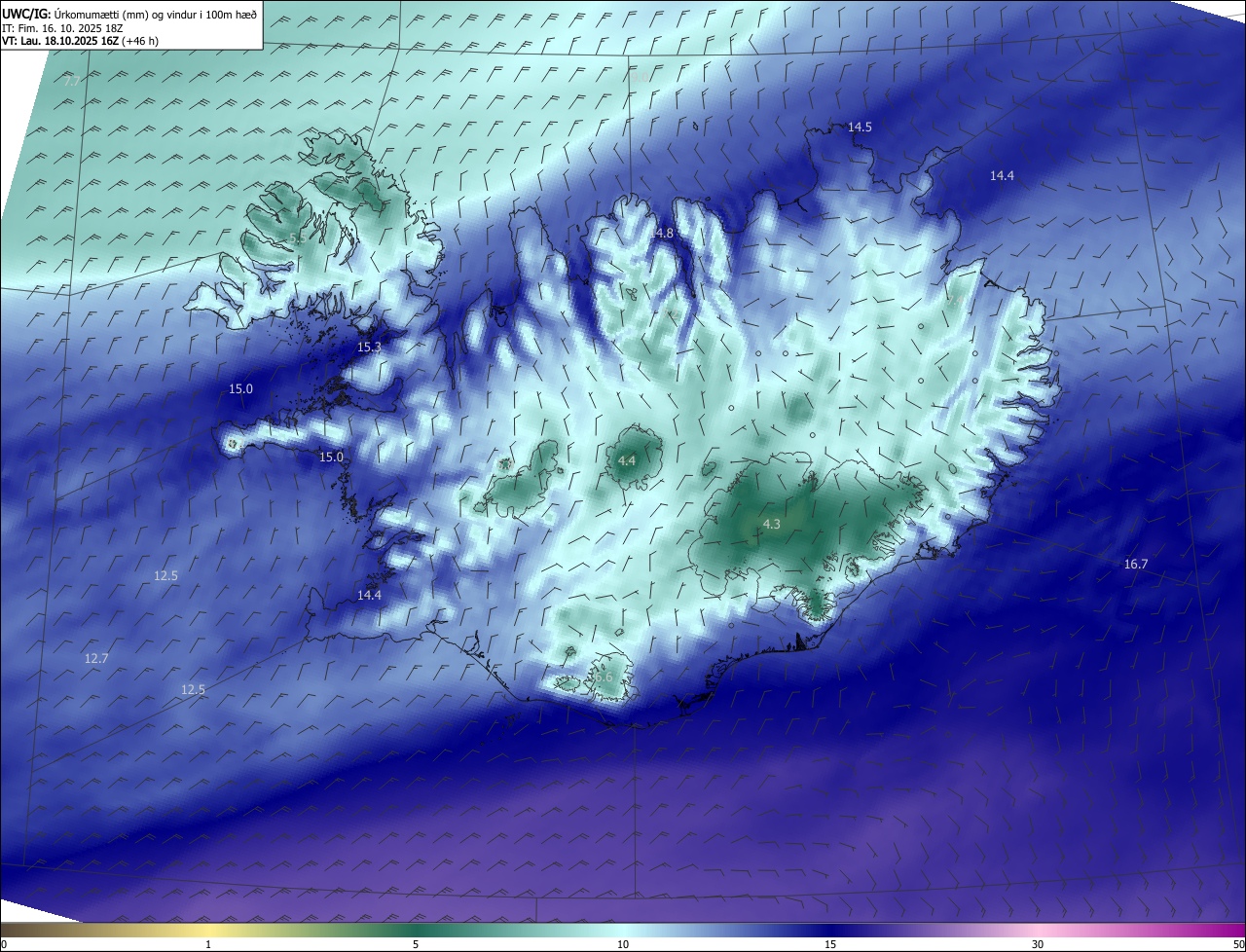Click the colorbar tick label 1
The height and width of the screenshot is (952, 1246).
pyautogui.click(x=208, y=944)
